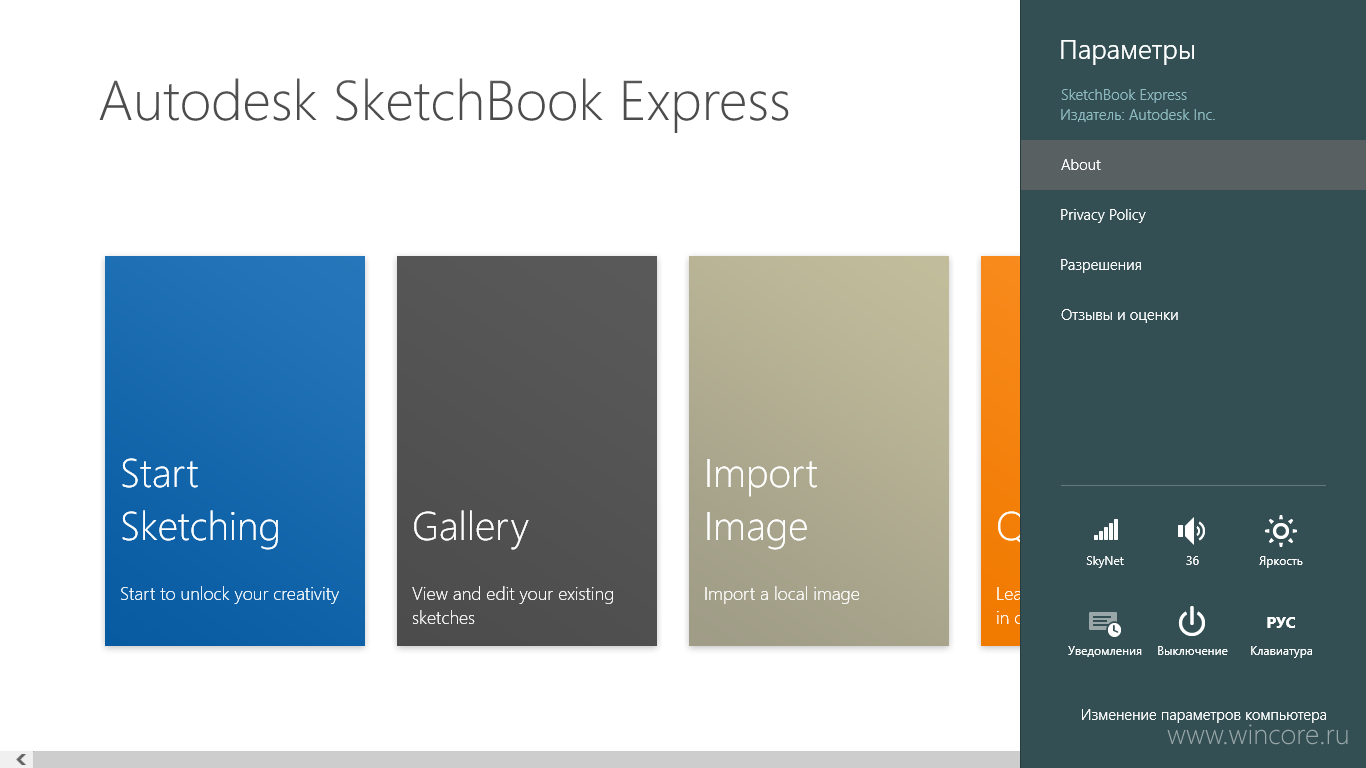Click the Параметры pane heading
Viewport: 1366px width, 768px height.
pyautogui.click(x=1128, y=50)
